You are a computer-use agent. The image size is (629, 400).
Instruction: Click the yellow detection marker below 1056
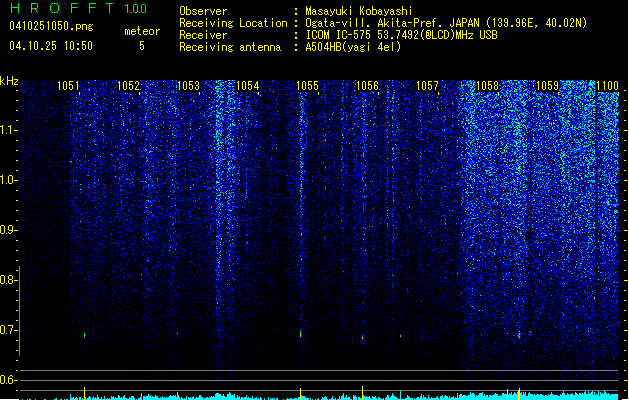[363, 392]
